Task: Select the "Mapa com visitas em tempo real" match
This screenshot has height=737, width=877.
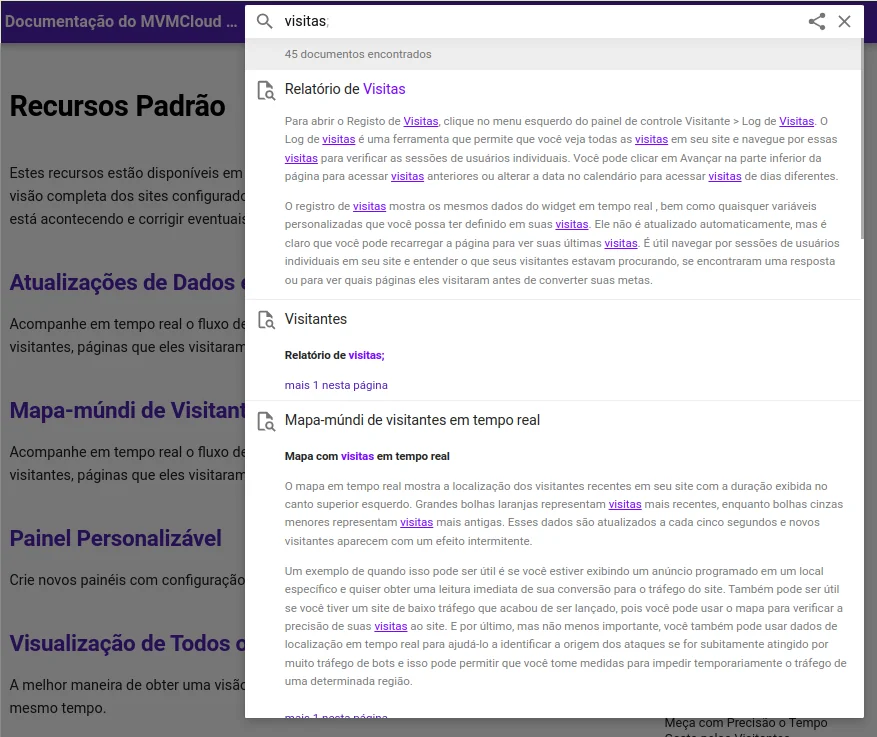Action: pyautogui.click(x=367, y=456)
